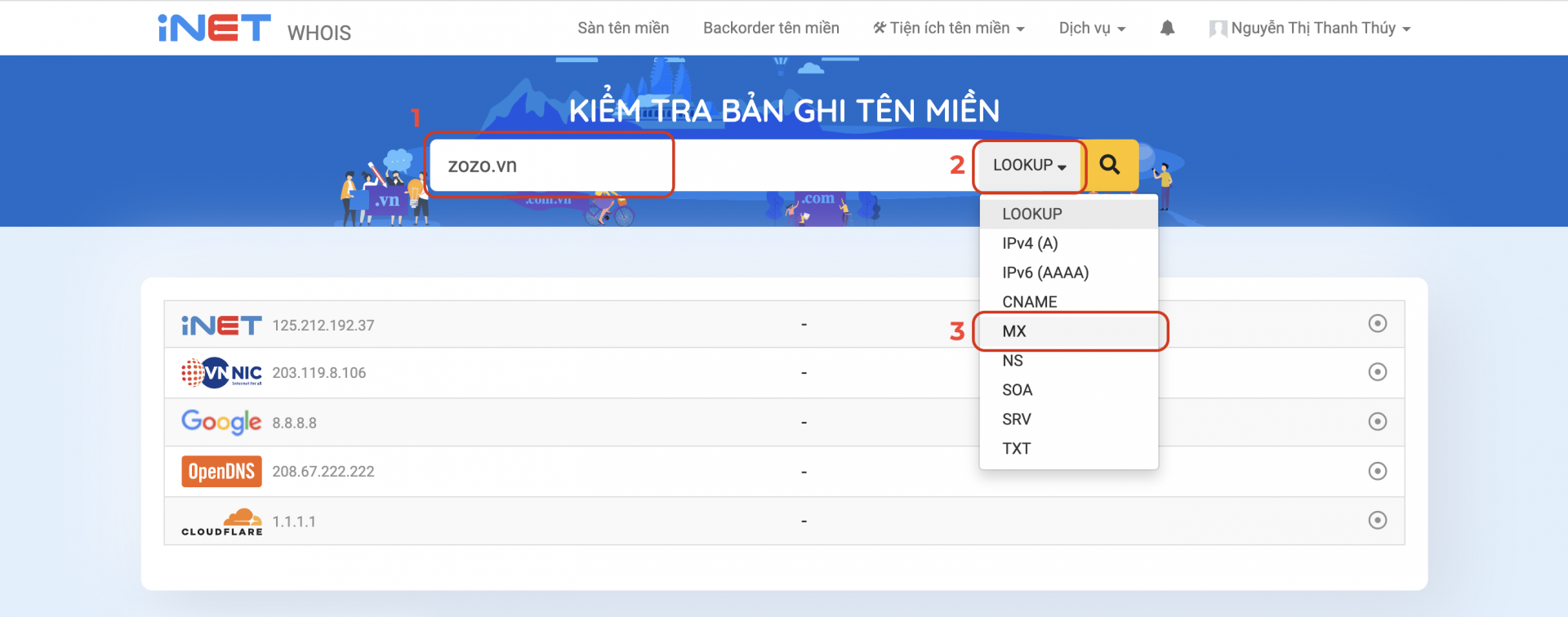
Task: Choose IPv6 (AAAA) record type
Action: 1068,273
